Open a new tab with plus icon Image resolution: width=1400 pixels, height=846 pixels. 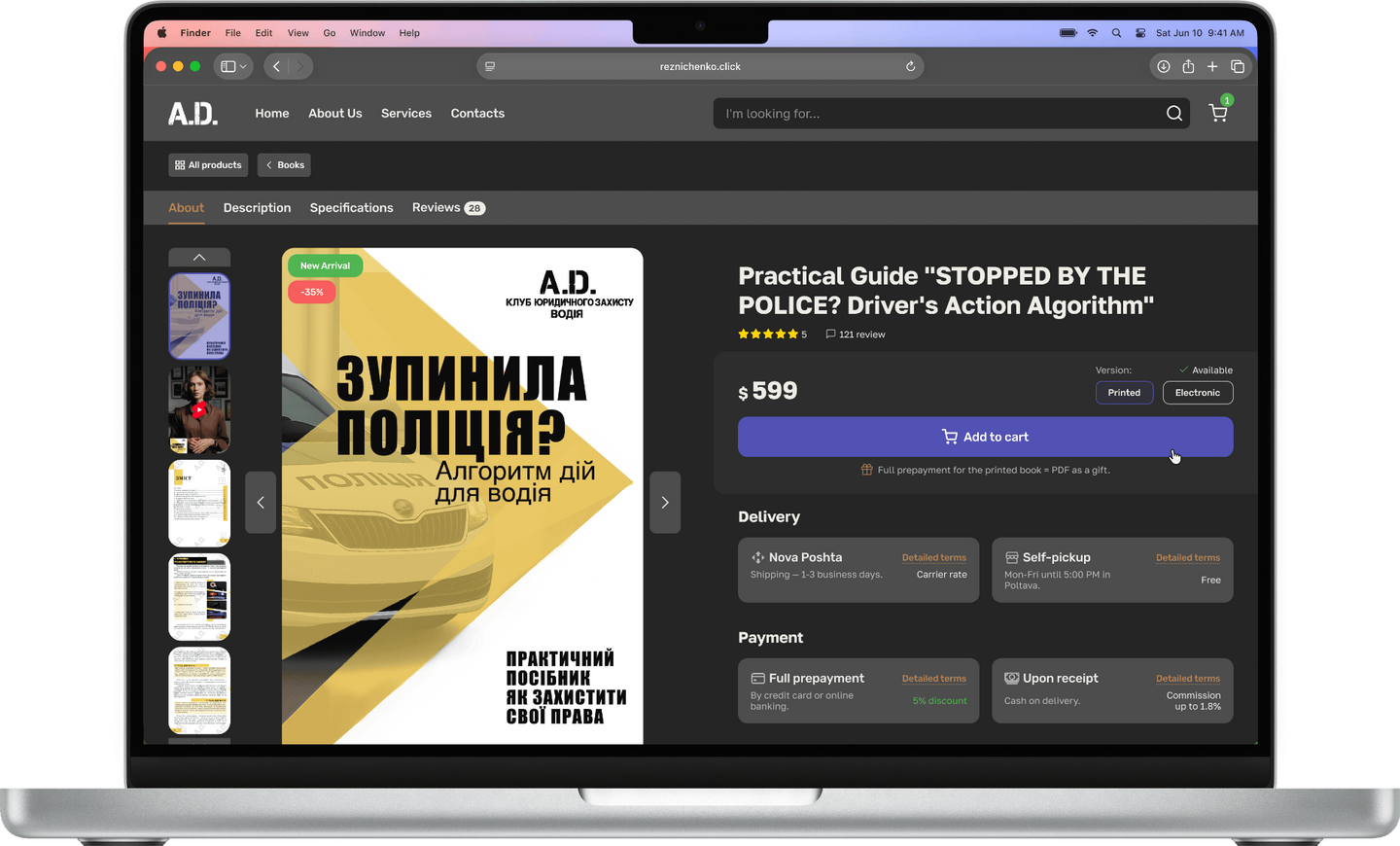pos(1212,66)
